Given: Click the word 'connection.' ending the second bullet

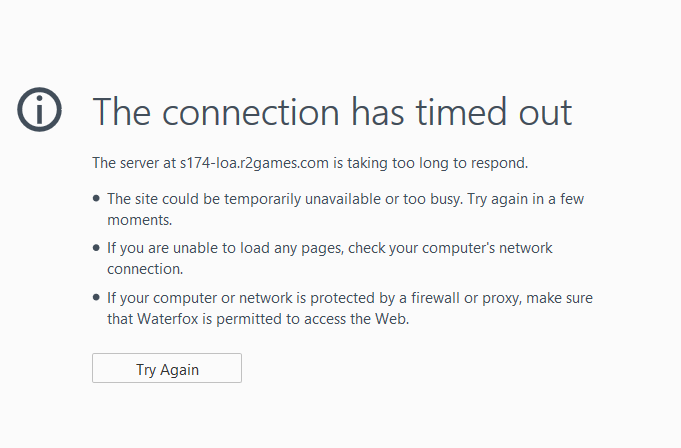Looking at the screenshot, I should tap(145, 269).
